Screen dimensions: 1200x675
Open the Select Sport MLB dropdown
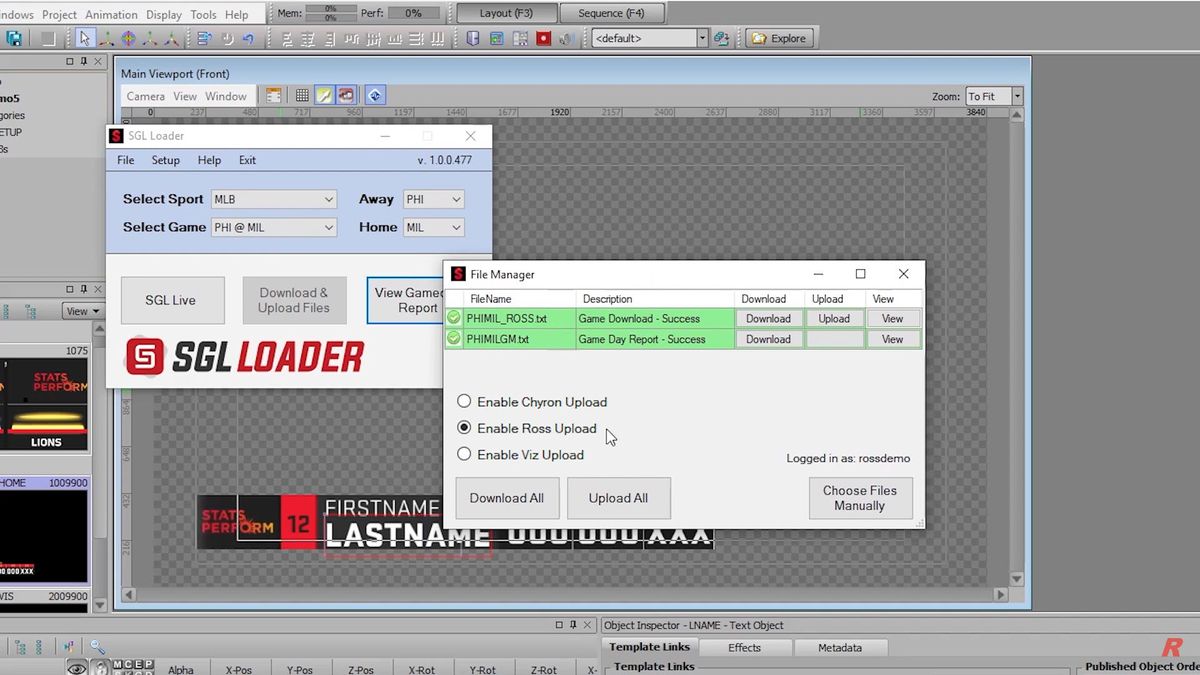273,199
